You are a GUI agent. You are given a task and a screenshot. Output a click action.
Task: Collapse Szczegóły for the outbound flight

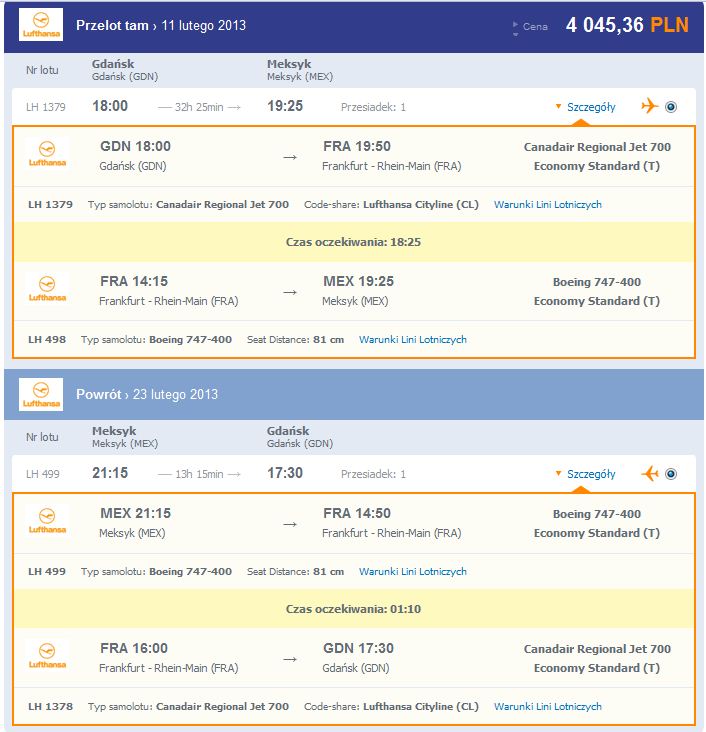point(586,107)
